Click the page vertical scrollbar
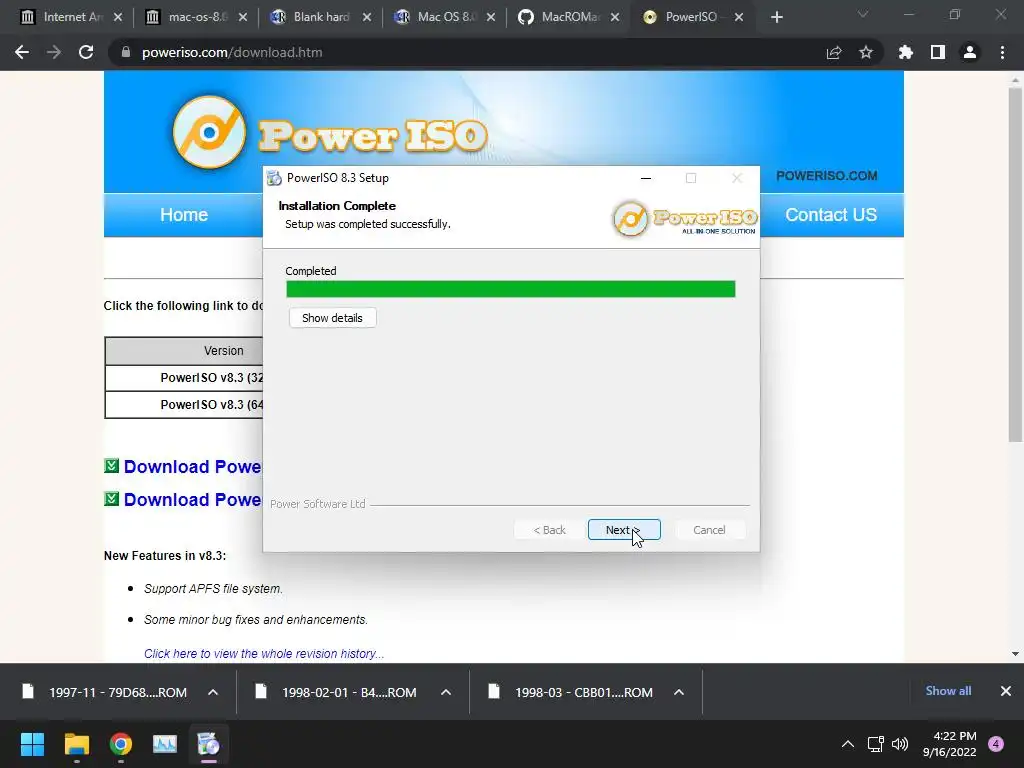This screenshot has height=768, width=1024. 1015,264
